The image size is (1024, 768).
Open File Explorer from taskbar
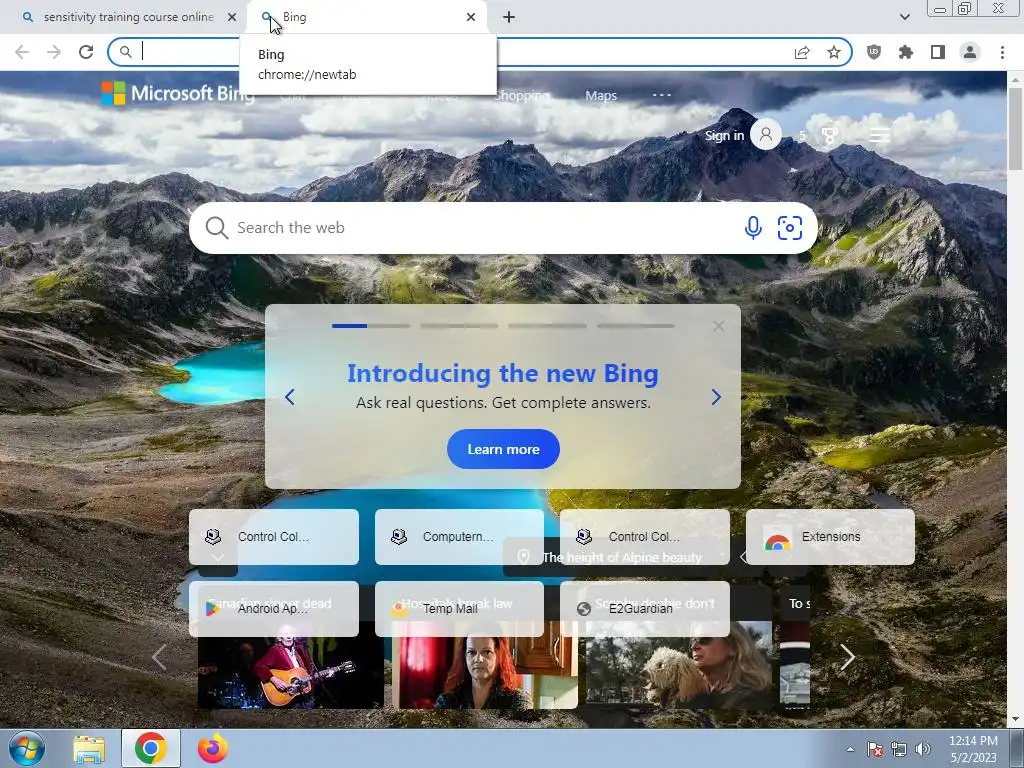tap(89, 748)
